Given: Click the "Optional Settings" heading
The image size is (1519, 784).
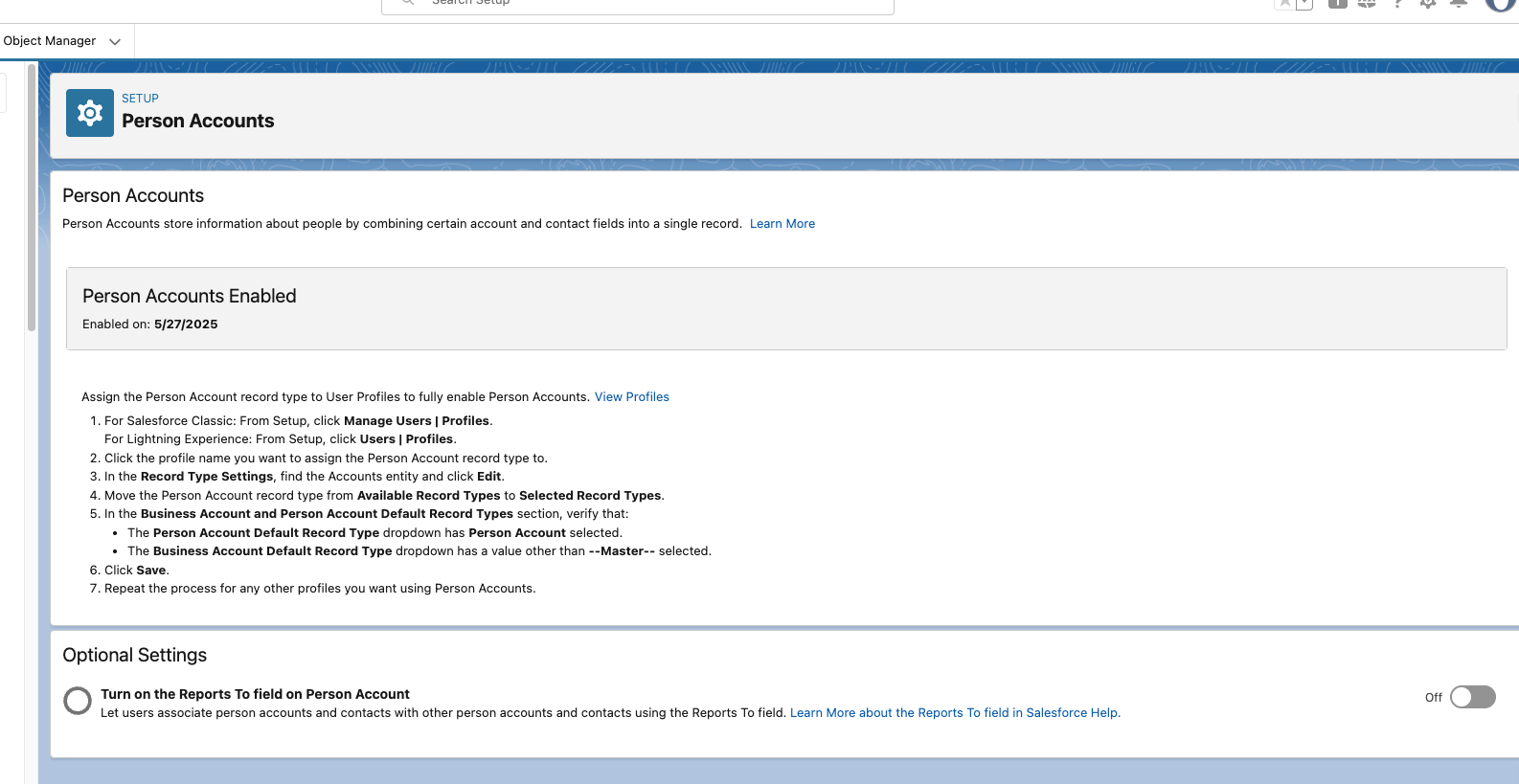Looking at the screenshot, I should pyautogui.click(x=135, y=656).
